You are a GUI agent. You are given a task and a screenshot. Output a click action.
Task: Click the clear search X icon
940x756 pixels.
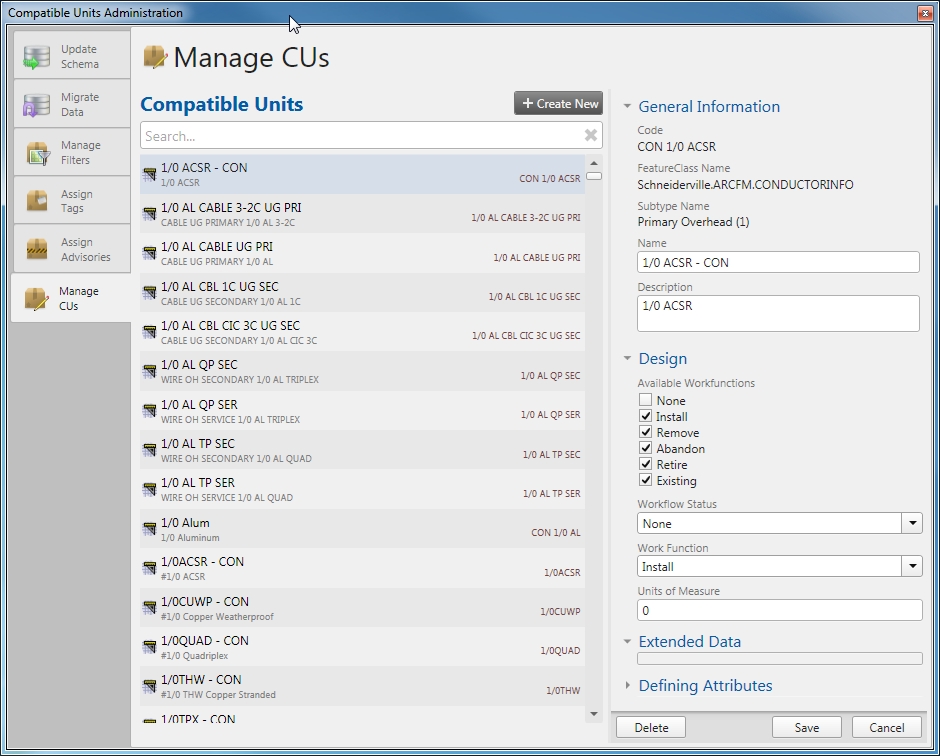tap(590, 135)
